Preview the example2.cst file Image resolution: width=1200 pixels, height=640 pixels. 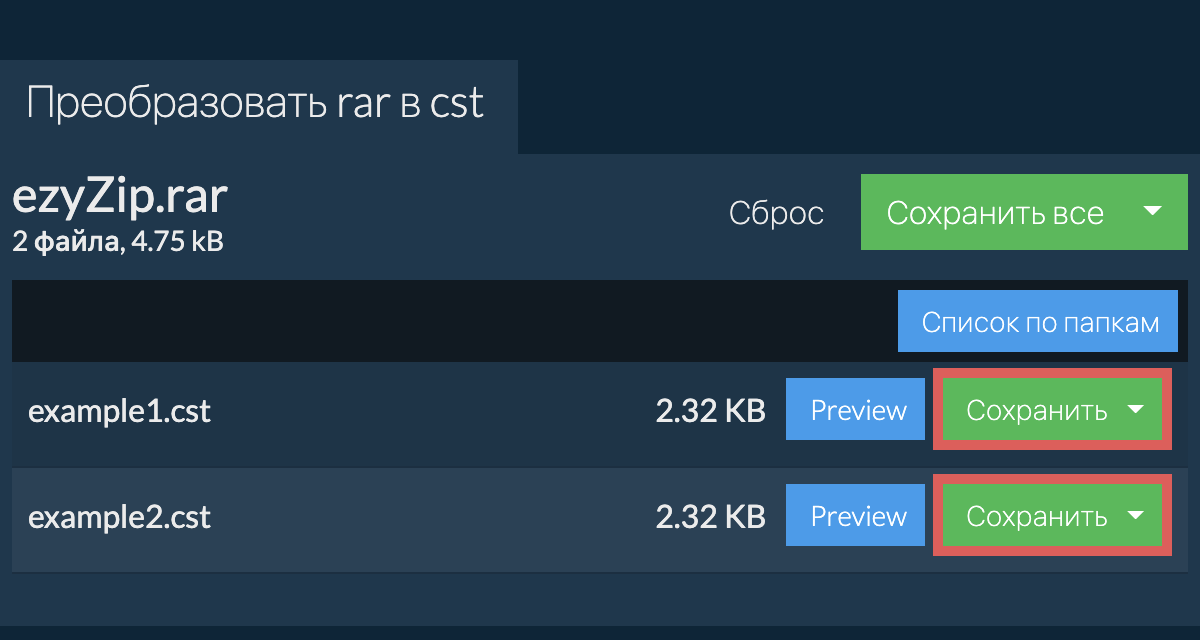click(x=858, y=516)
